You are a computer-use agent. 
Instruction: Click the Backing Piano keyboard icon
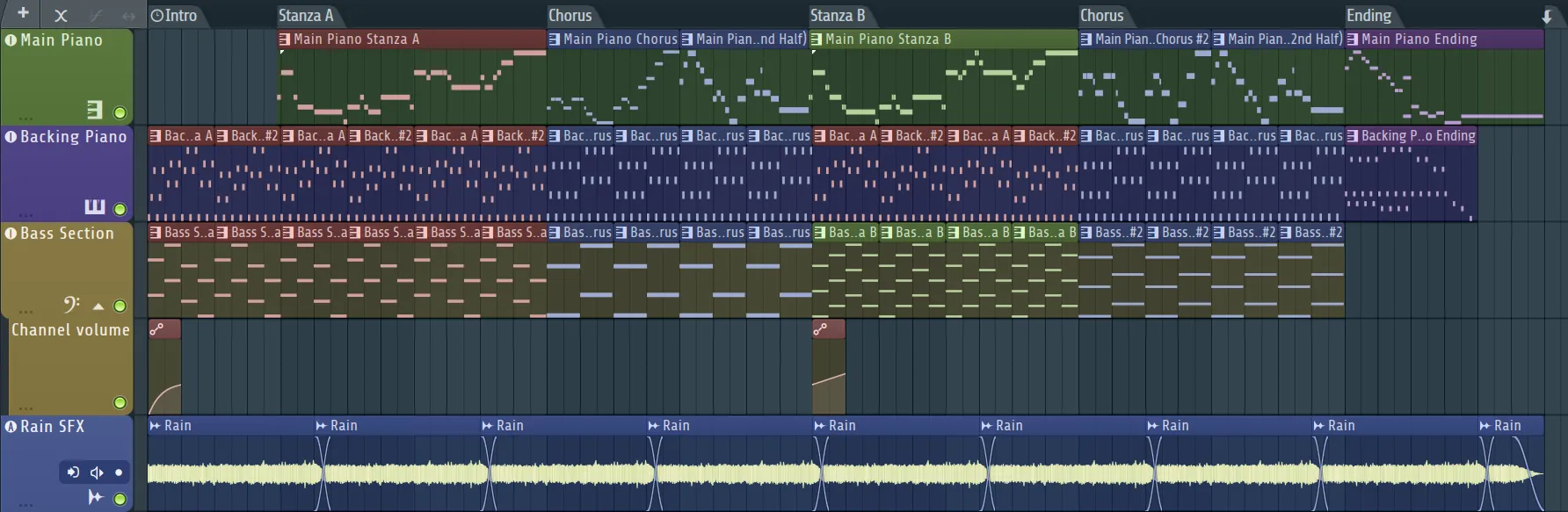(x=94, y=206)
